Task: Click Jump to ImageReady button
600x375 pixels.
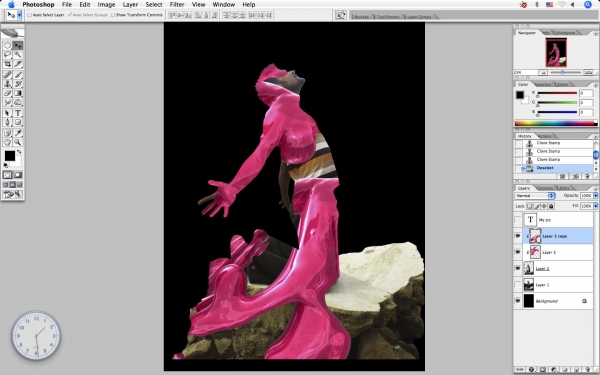Action: (x=13, y=194)
